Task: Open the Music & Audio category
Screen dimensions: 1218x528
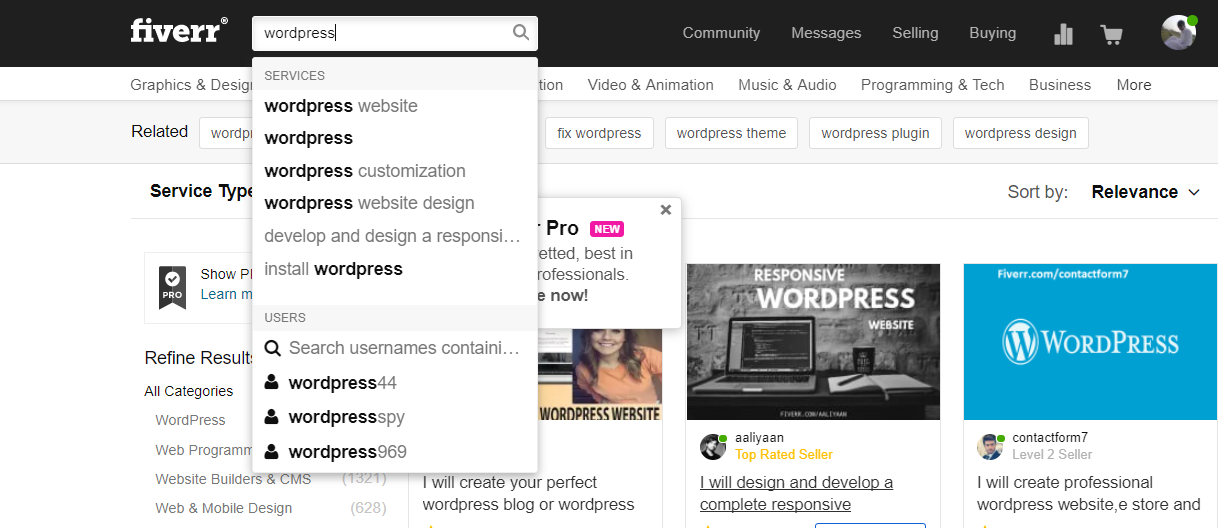Action: point(787,85)
